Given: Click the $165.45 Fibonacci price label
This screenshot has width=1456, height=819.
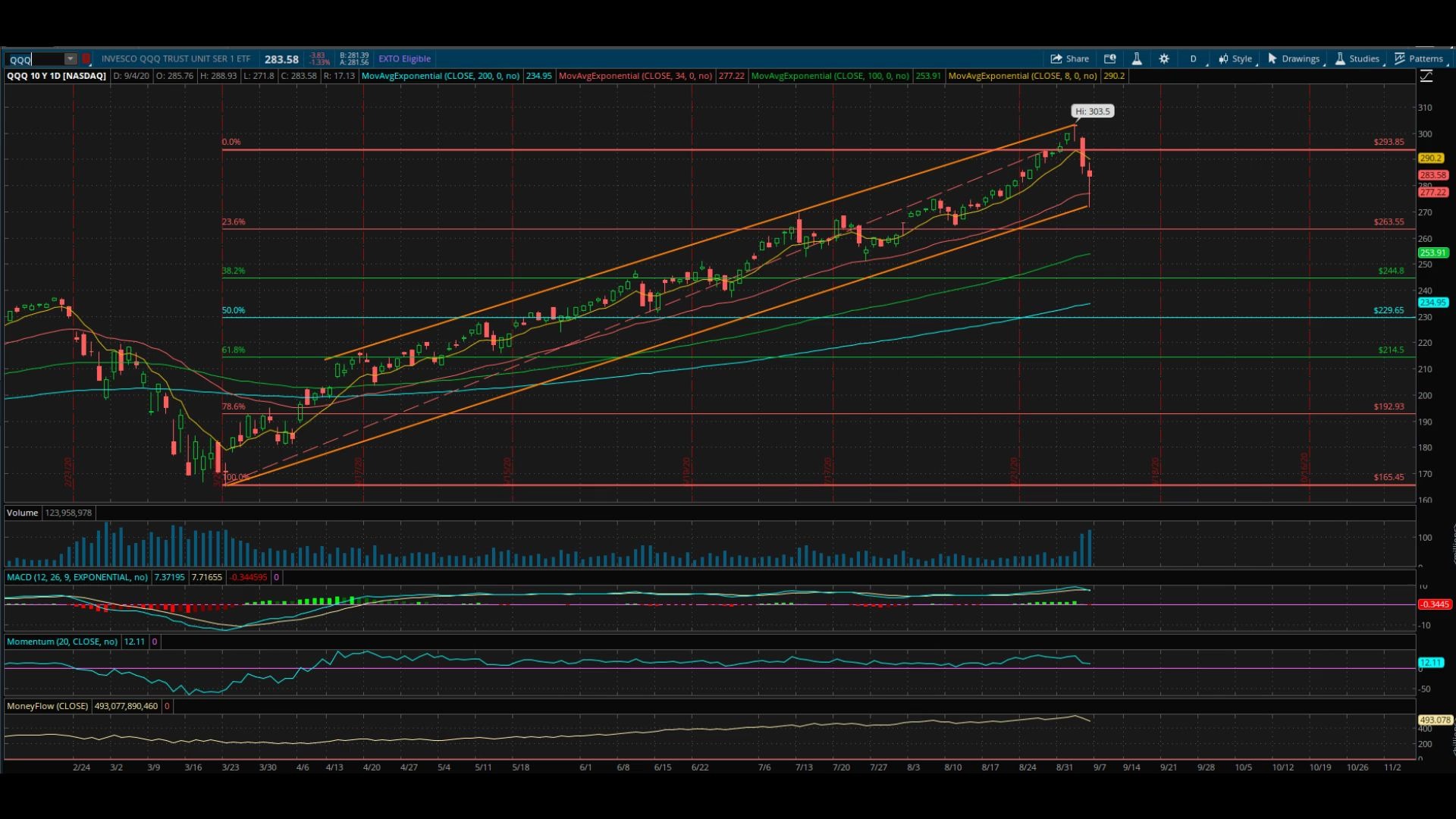Looking at the screenshot, I should pos(1389,477).
